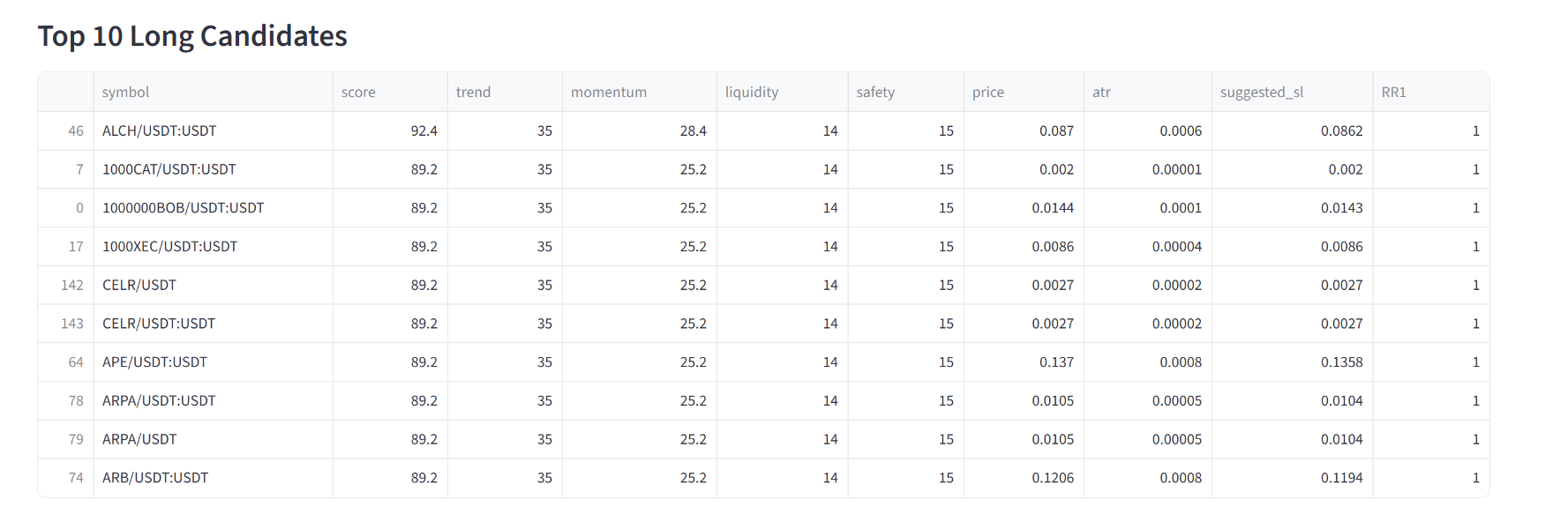Select the 0.1206 price cell

coord(1053,478)
